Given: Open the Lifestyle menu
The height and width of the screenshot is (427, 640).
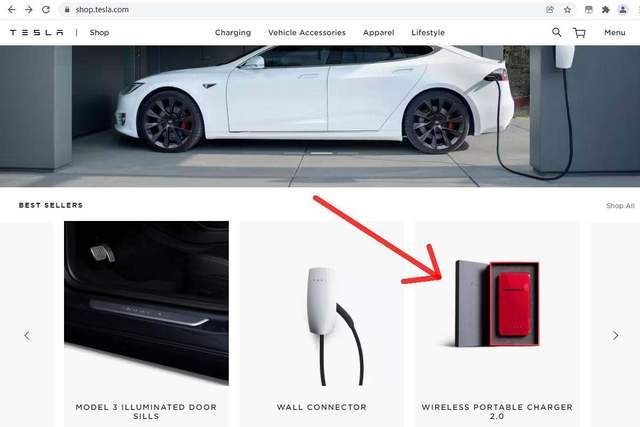Looking at the screenshot, I should click(428, 33).
